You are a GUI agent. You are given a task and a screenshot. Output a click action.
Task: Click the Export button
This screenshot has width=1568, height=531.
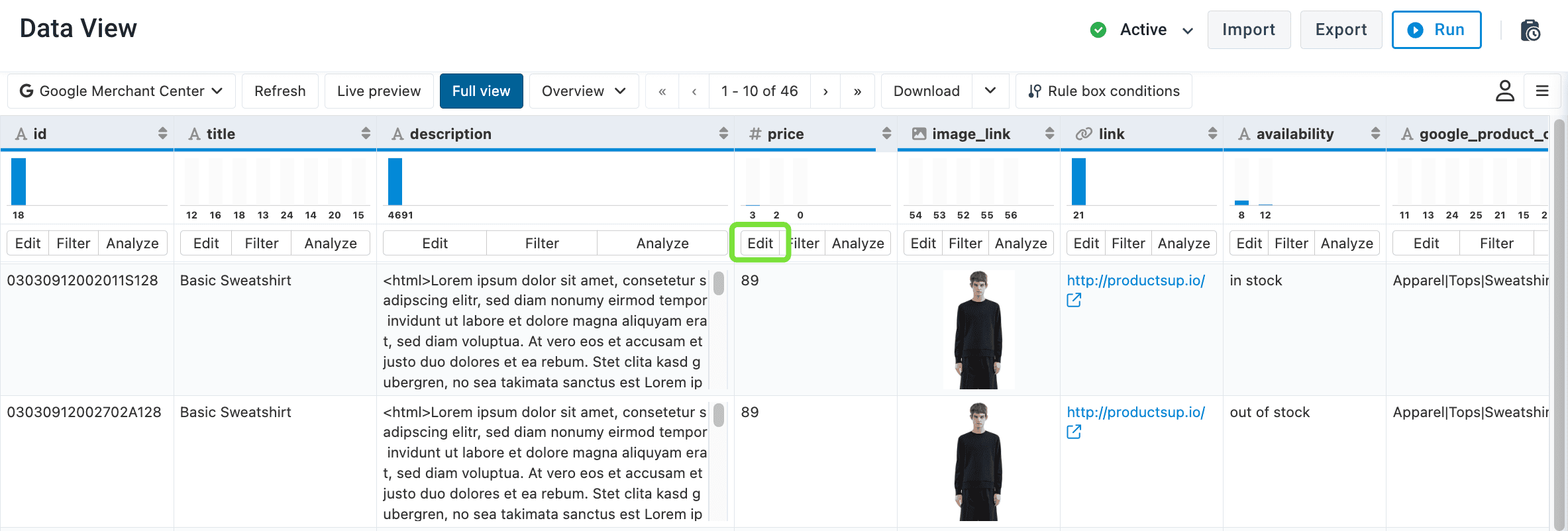point(1341,30)
